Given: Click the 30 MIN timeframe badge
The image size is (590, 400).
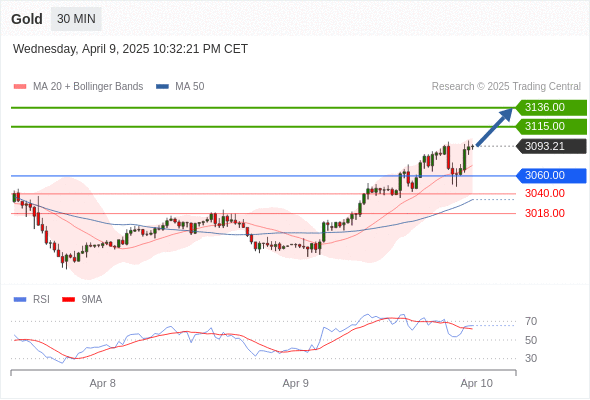Looking at the screenshot, I should point(76,19).
